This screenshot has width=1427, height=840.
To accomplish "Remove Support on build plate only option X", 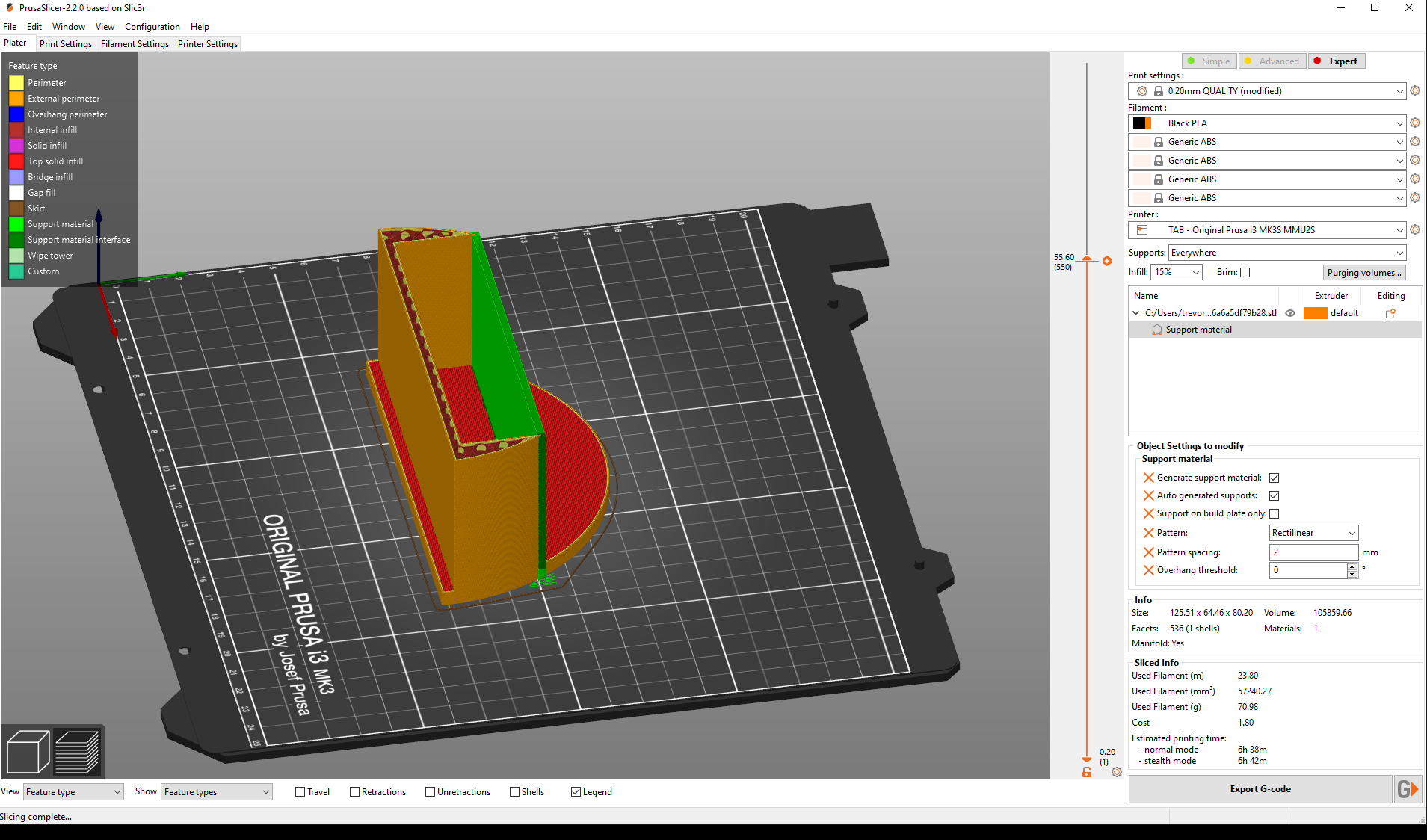I will click(x=1149, y=513).
